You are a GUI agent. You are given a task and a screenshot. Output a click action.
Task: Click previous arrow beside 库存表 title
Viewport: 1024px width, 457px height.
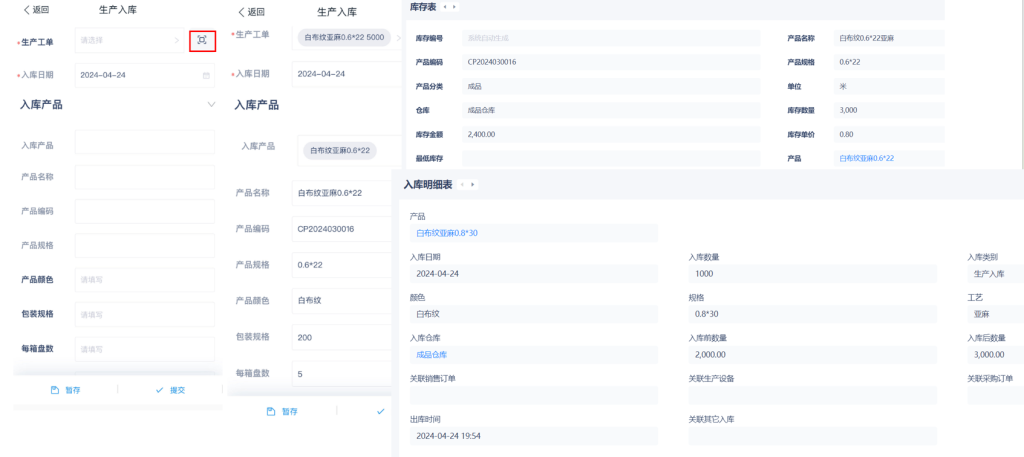pyautogui.click(x=445, y=7)
